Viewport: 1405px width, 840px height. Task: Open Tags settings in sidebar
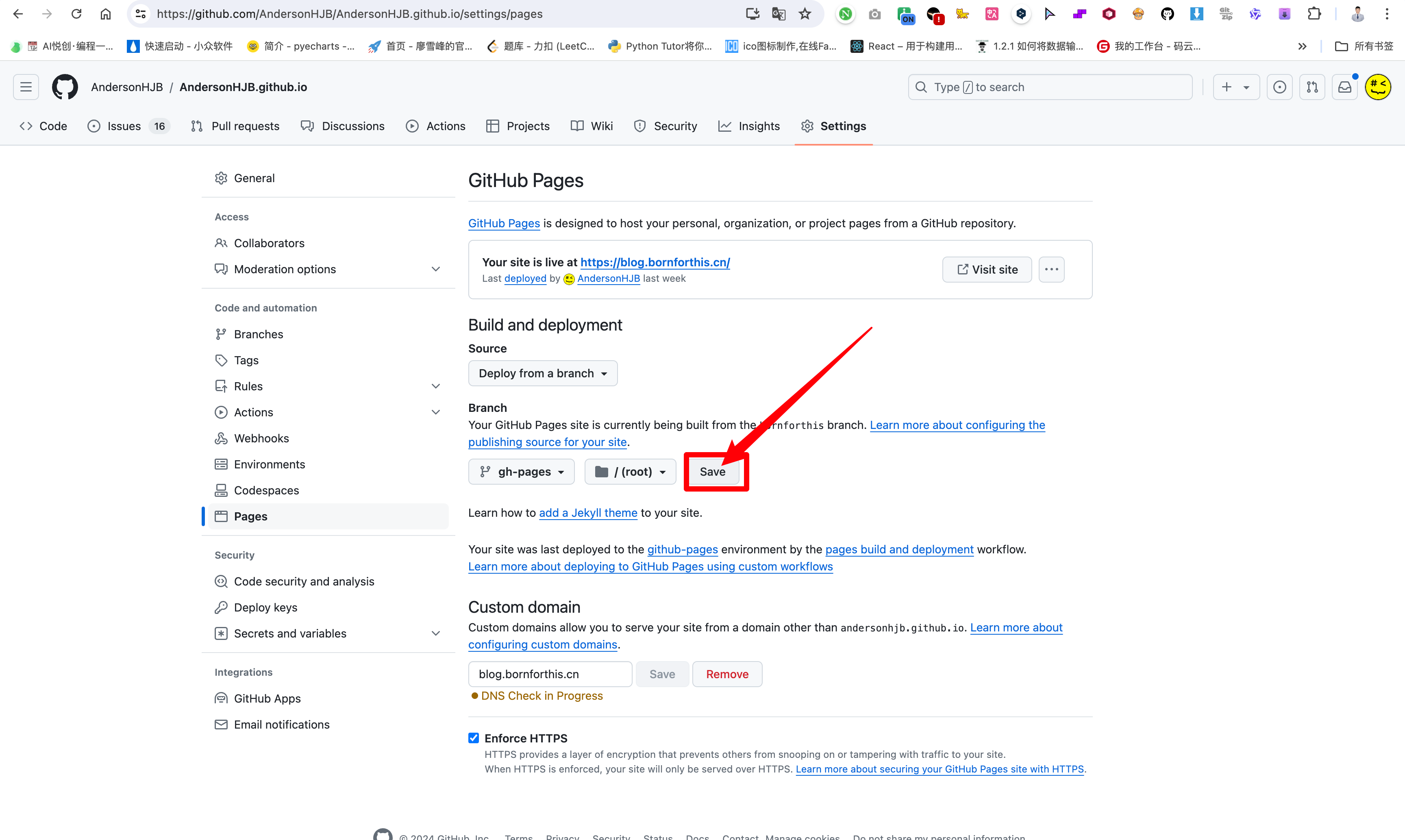pyautogui.click(x=328, y=361)
